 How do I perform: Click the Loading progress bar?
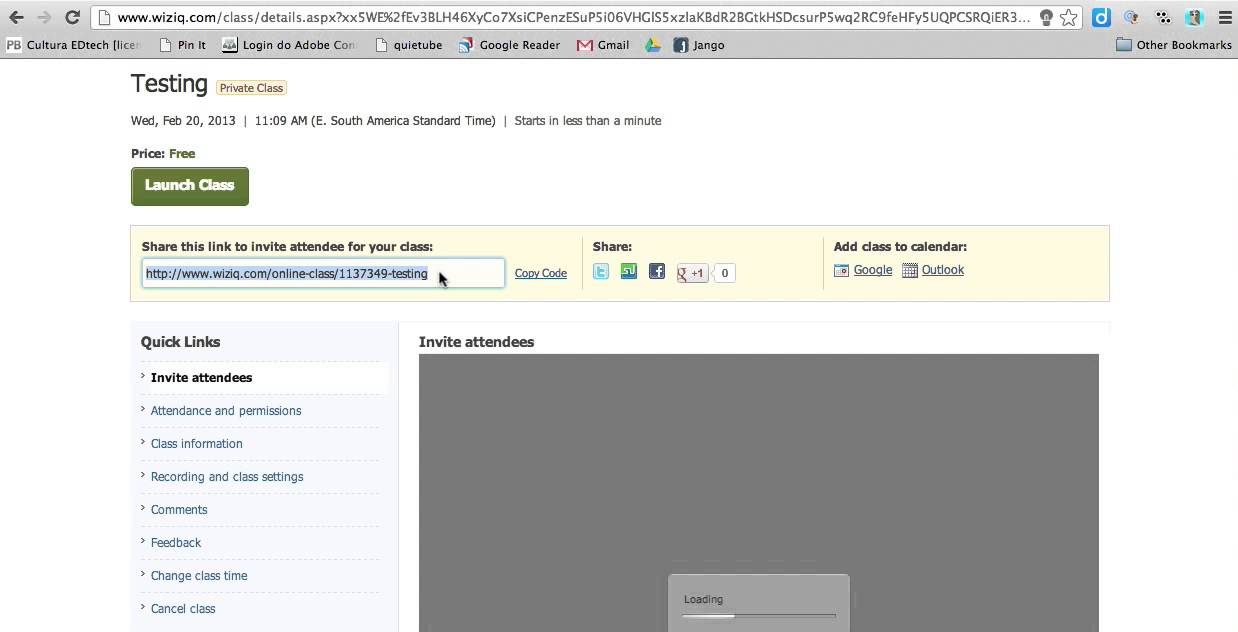pos(759,616)
